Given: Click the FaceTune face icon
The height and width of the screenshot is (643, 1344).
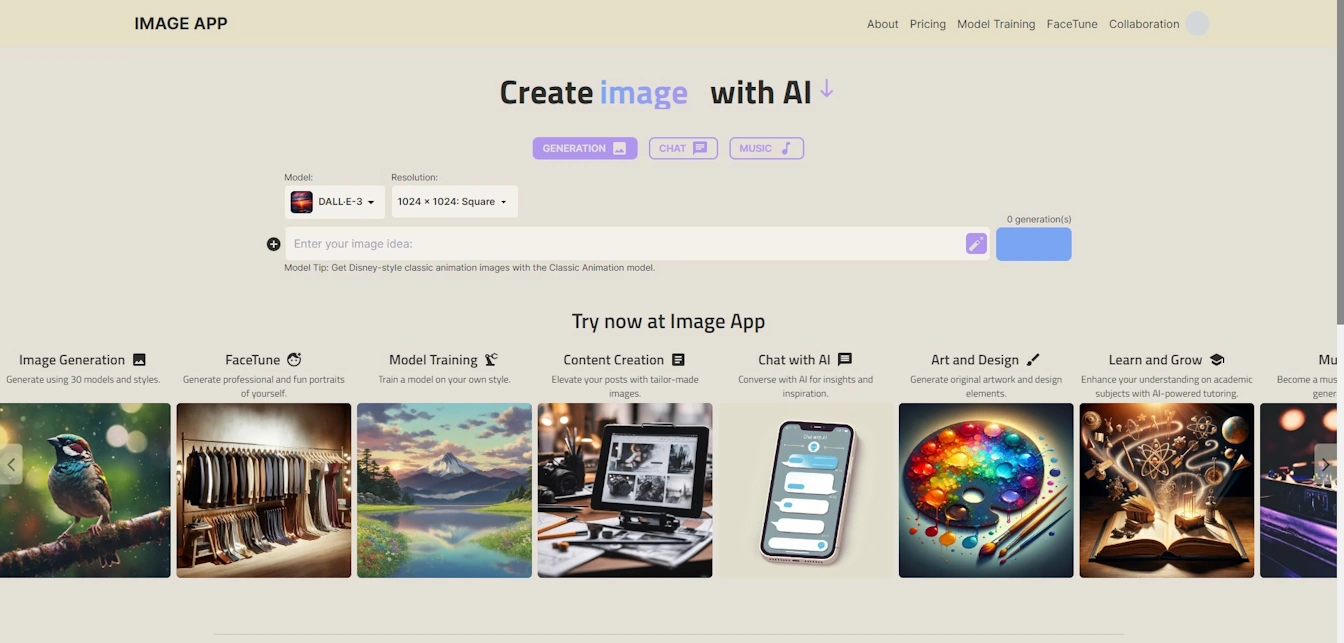Looking at the screenshot, I should 294,360.
